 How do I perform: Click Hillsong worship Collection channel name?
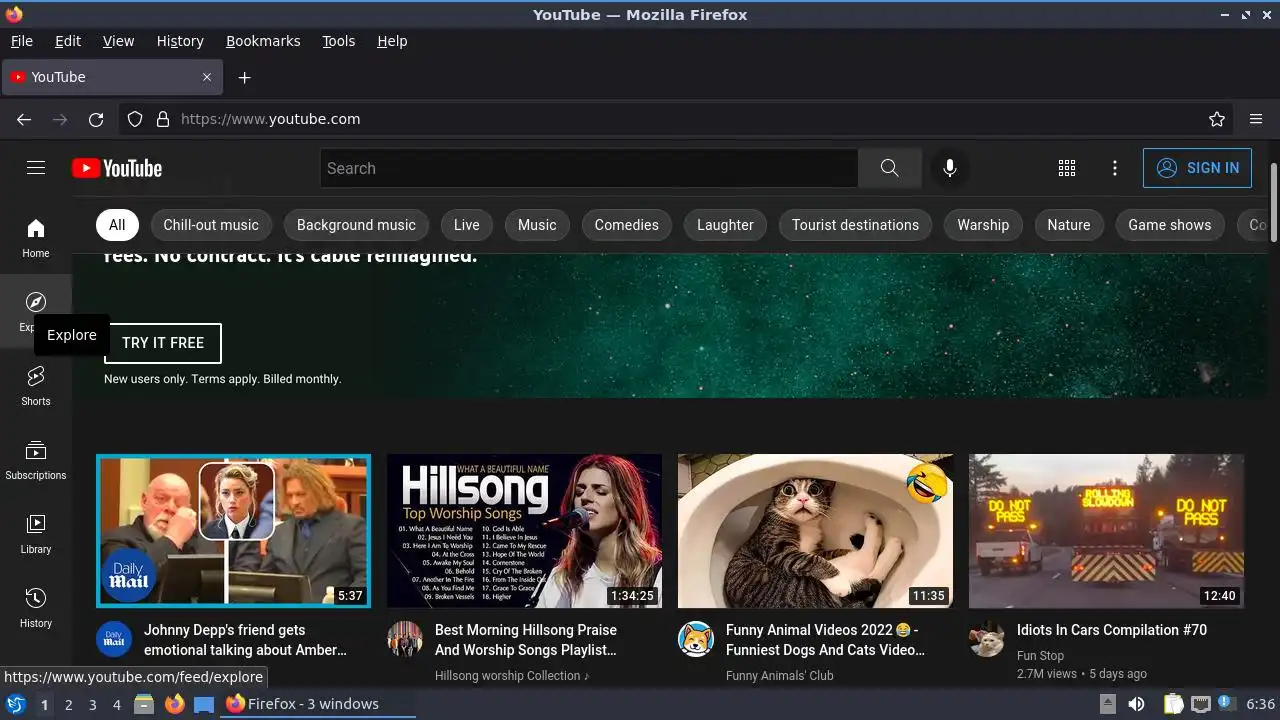(x=512, y=676)
